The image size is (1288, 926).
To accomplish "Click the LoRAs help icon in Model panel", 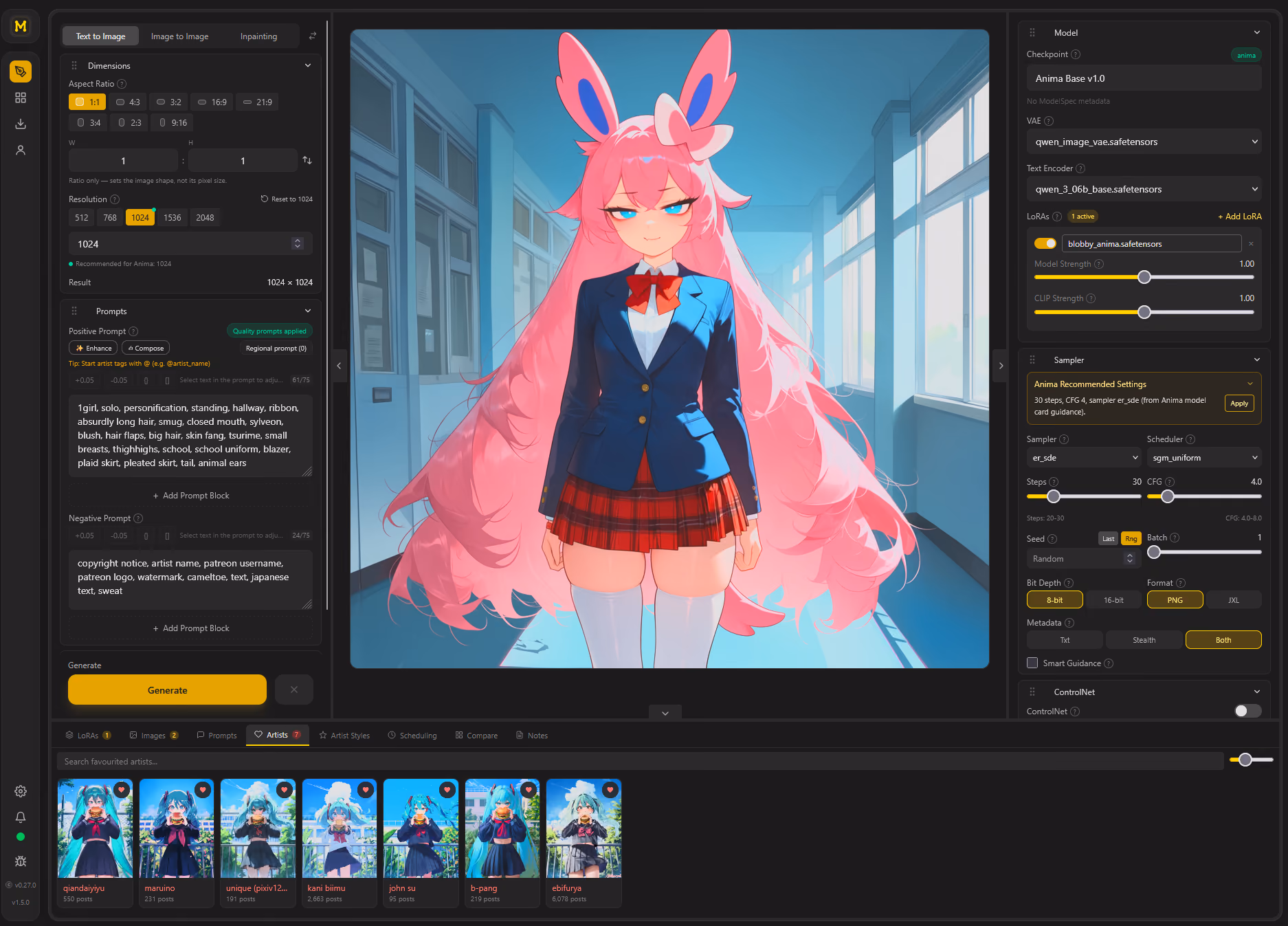I will click(1057, 217).
